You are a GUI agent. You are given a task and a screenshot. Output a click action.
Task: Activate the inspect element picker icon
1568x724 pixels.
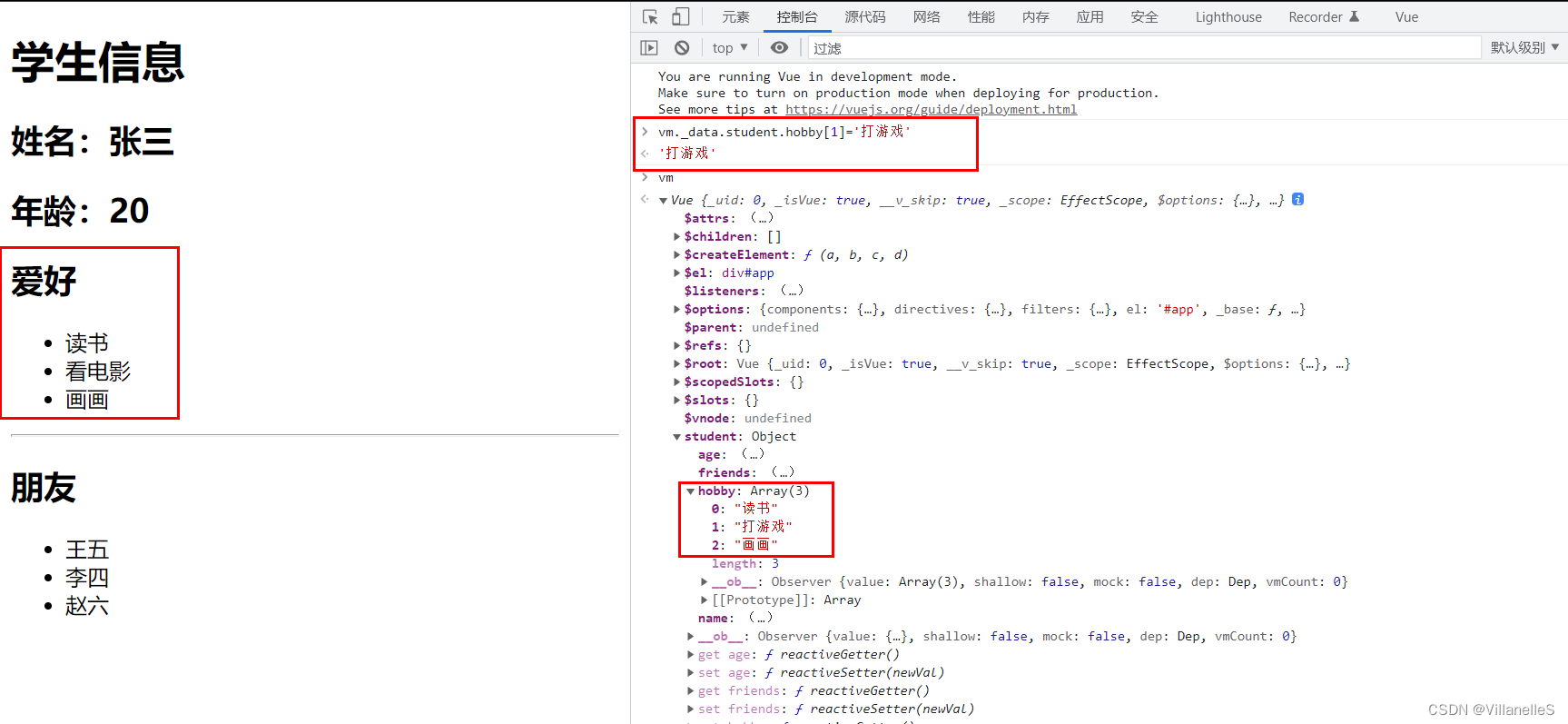point(650,17)
